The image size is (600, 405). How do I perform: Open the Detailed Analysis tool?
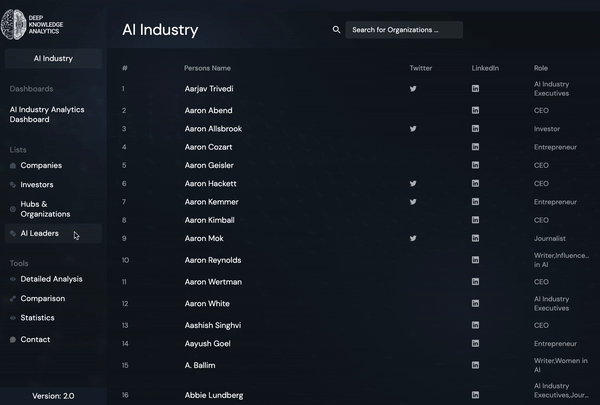coord(51,279)
